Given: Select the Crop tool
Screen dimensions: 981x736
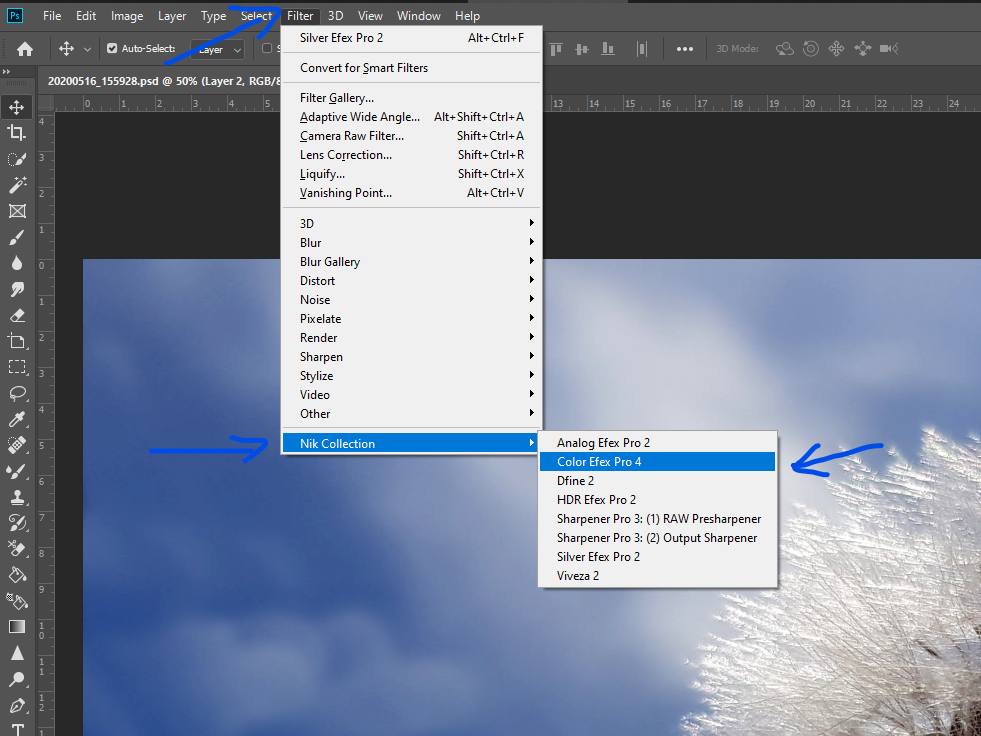Looking at the screenshot, I should pyautogui.click(x=17, y=133).
